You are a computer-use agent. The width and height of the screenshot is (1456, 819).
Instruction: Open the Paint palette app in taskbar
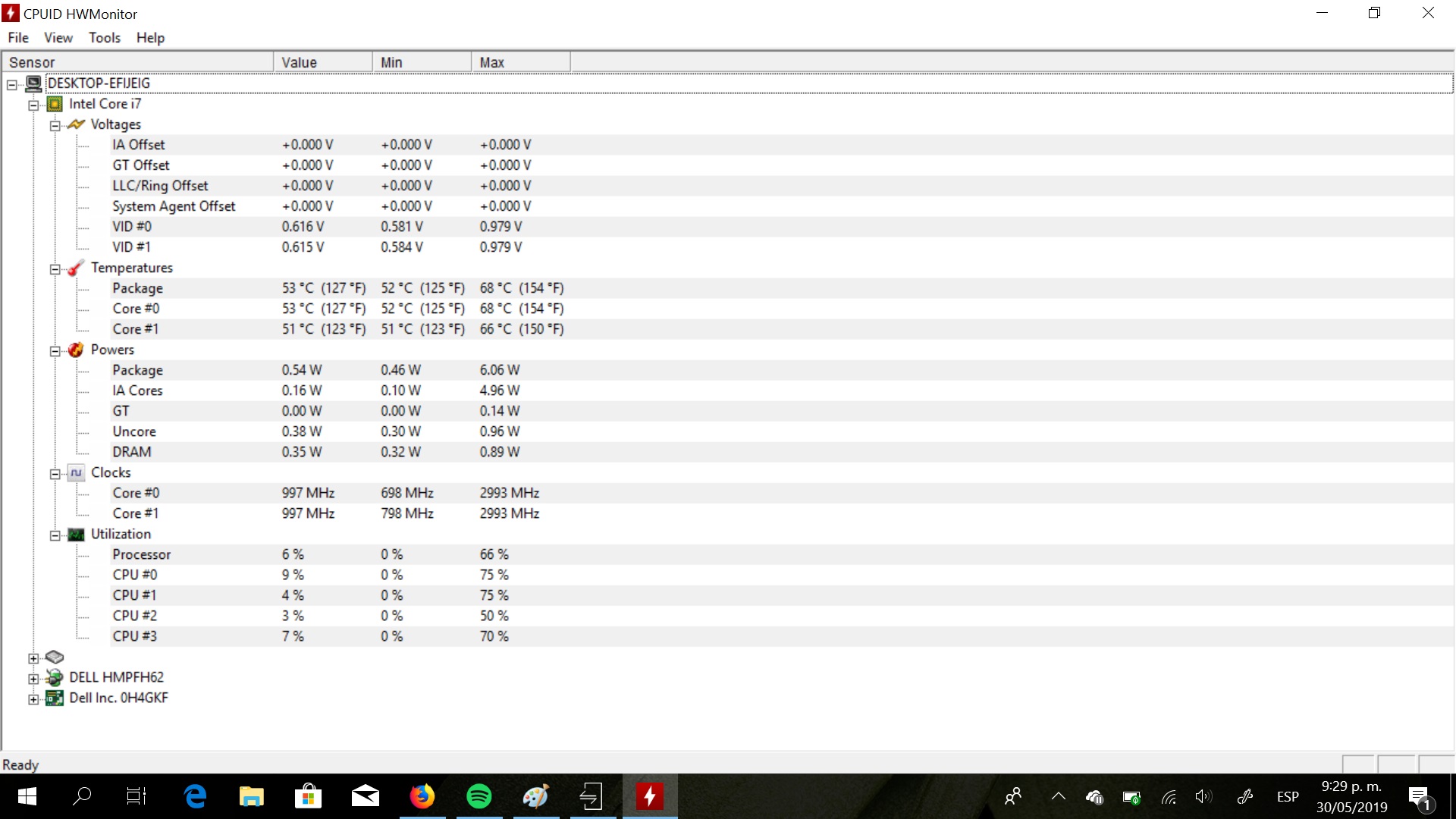point(536,796)
